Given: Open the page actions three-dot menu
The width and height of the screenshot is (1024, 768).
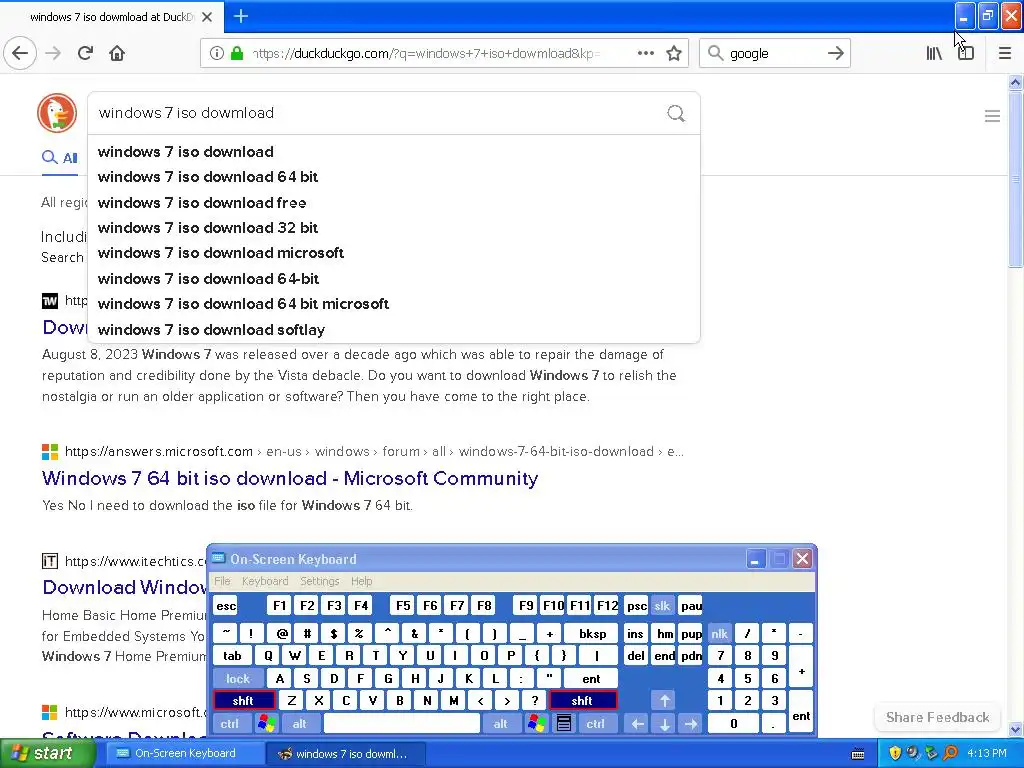Looking at the screenshot, I should click(x=645, y=53).
